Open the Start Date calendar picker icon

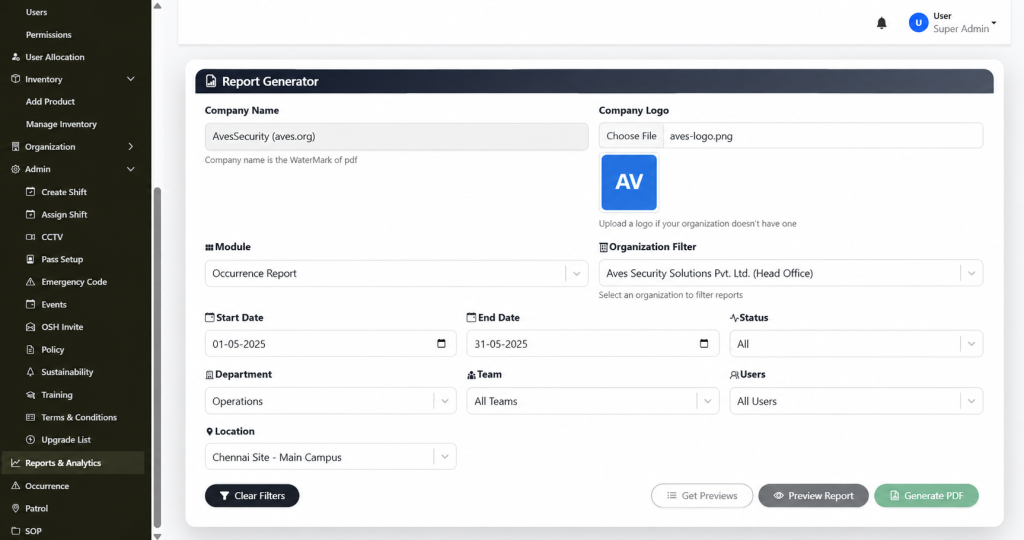click(x=441, y=343)
